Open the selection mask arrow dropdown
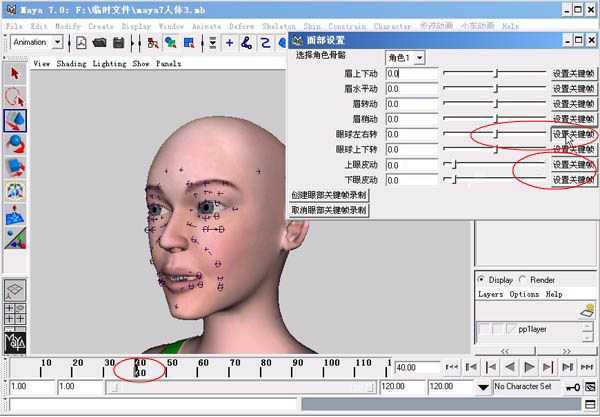 (x=212, y=42)
